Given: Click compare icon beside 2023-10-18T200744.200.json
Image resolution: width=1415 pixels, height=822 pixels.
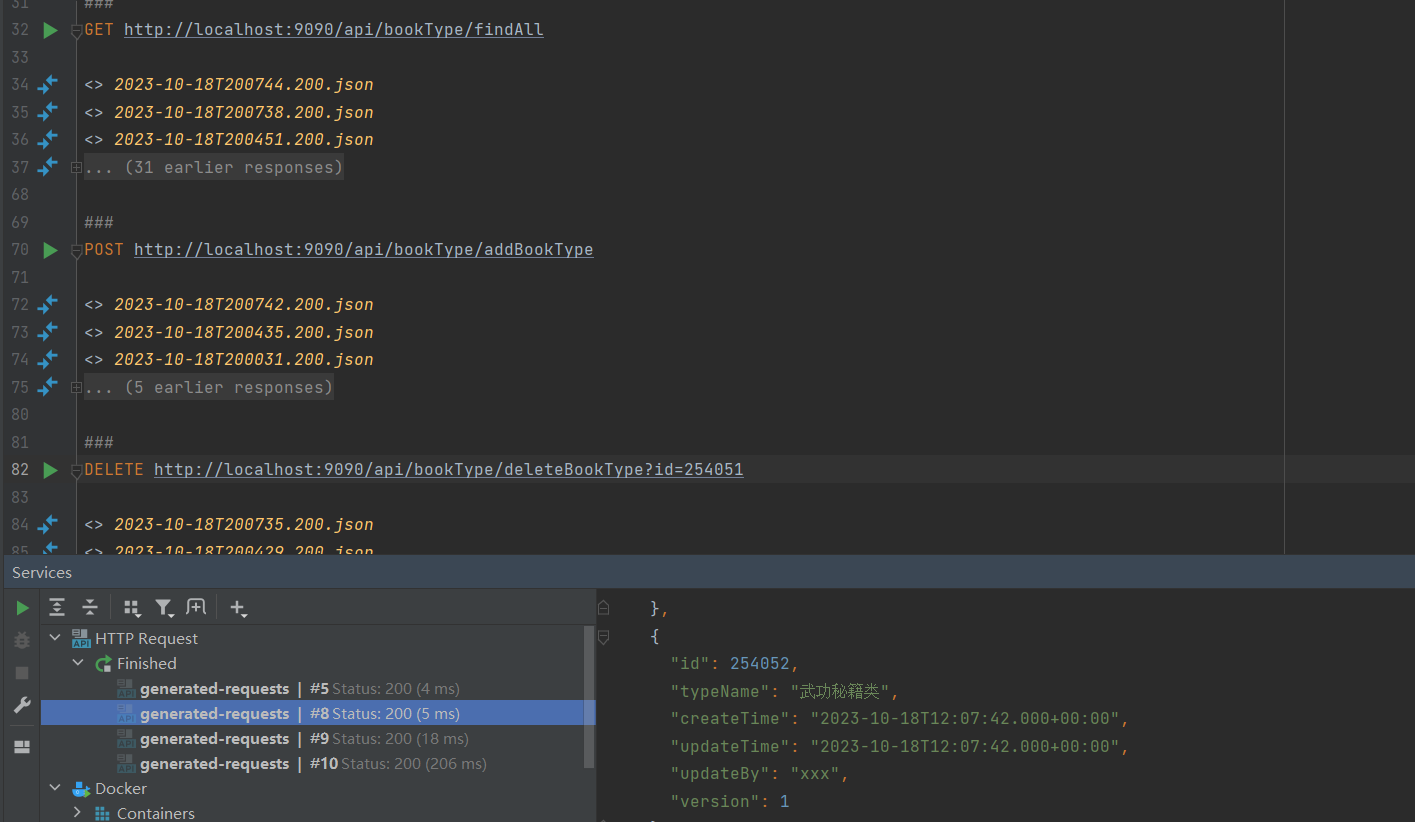Looking at the screenshot, I should point(48,85).
